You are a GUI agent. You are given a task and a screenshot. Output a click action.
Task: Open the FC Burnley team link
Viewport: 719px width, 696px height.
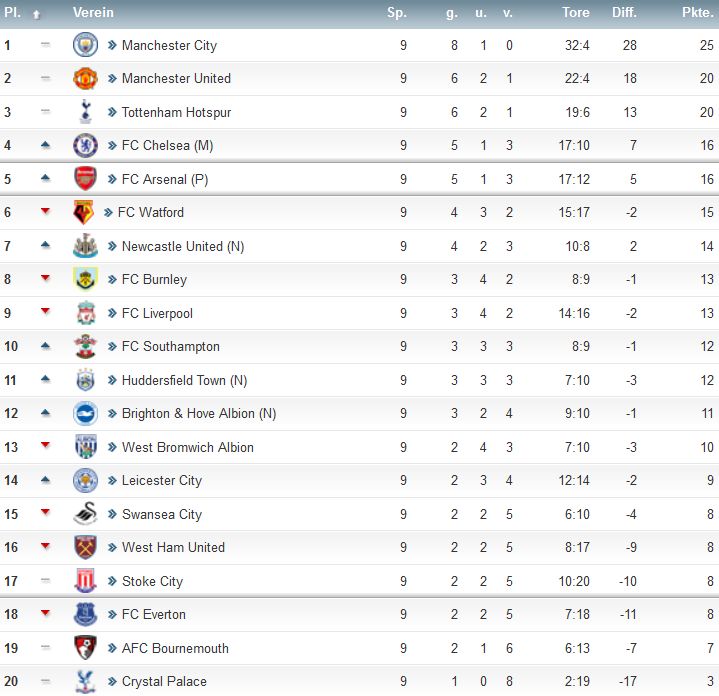click(154, 279)
